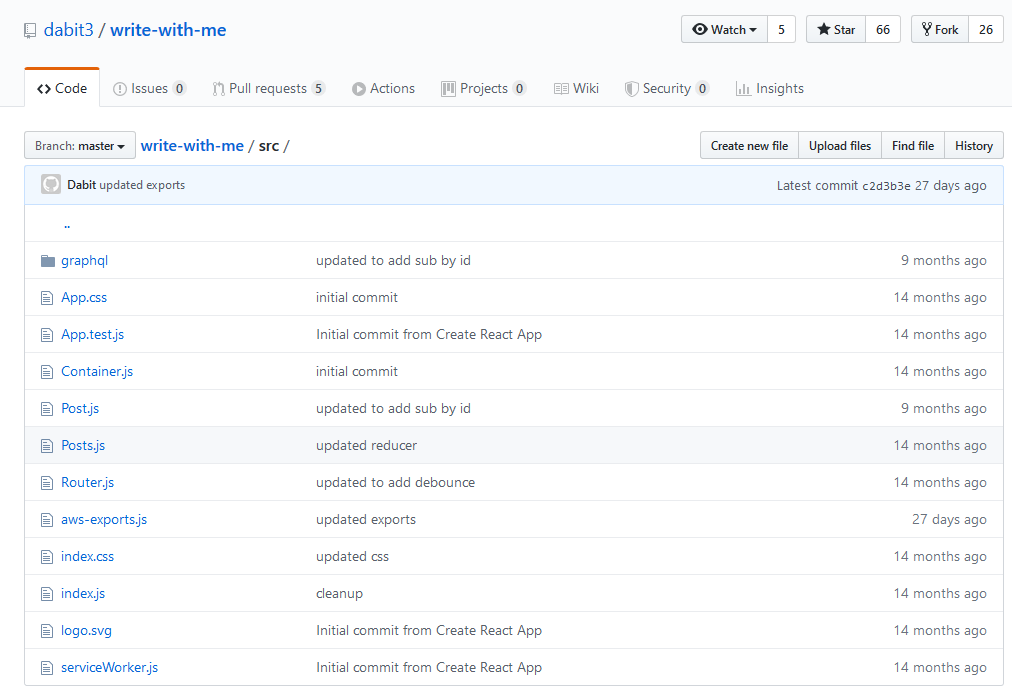Star the write-with-me repository
Screen dimensions: 1012x696
(834, 29)
